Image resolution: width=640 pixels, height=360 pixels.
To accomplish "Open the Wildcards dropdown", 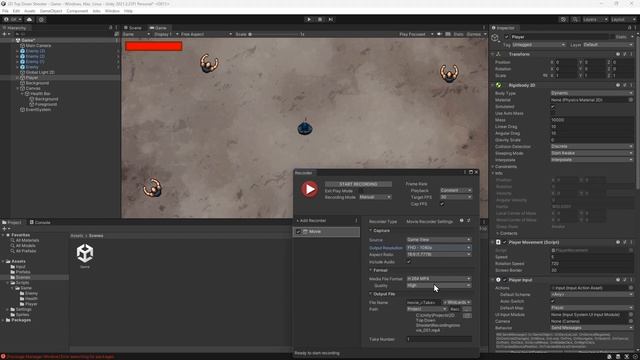I will click(x=457, y=302).
